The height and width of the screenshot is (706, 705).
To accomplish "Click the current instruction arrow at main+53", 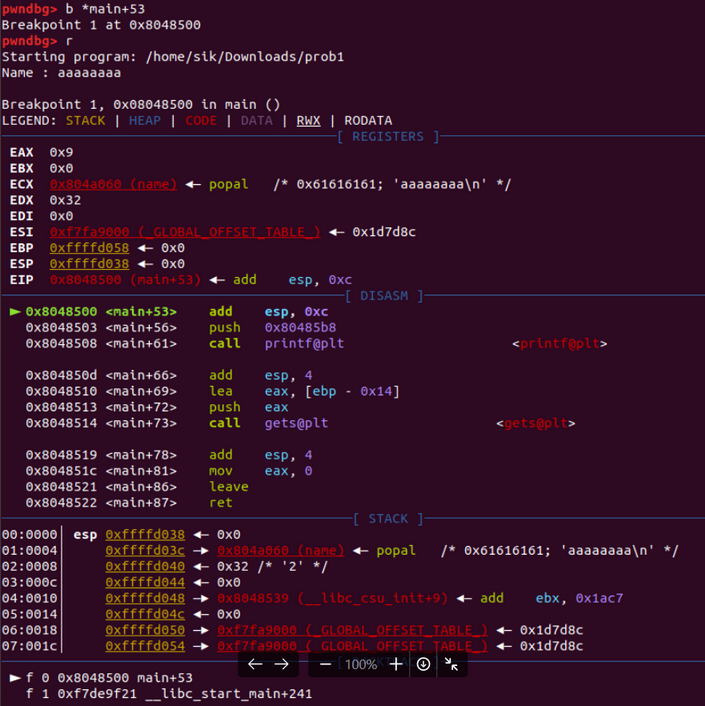I will click(x=15, y=312).
